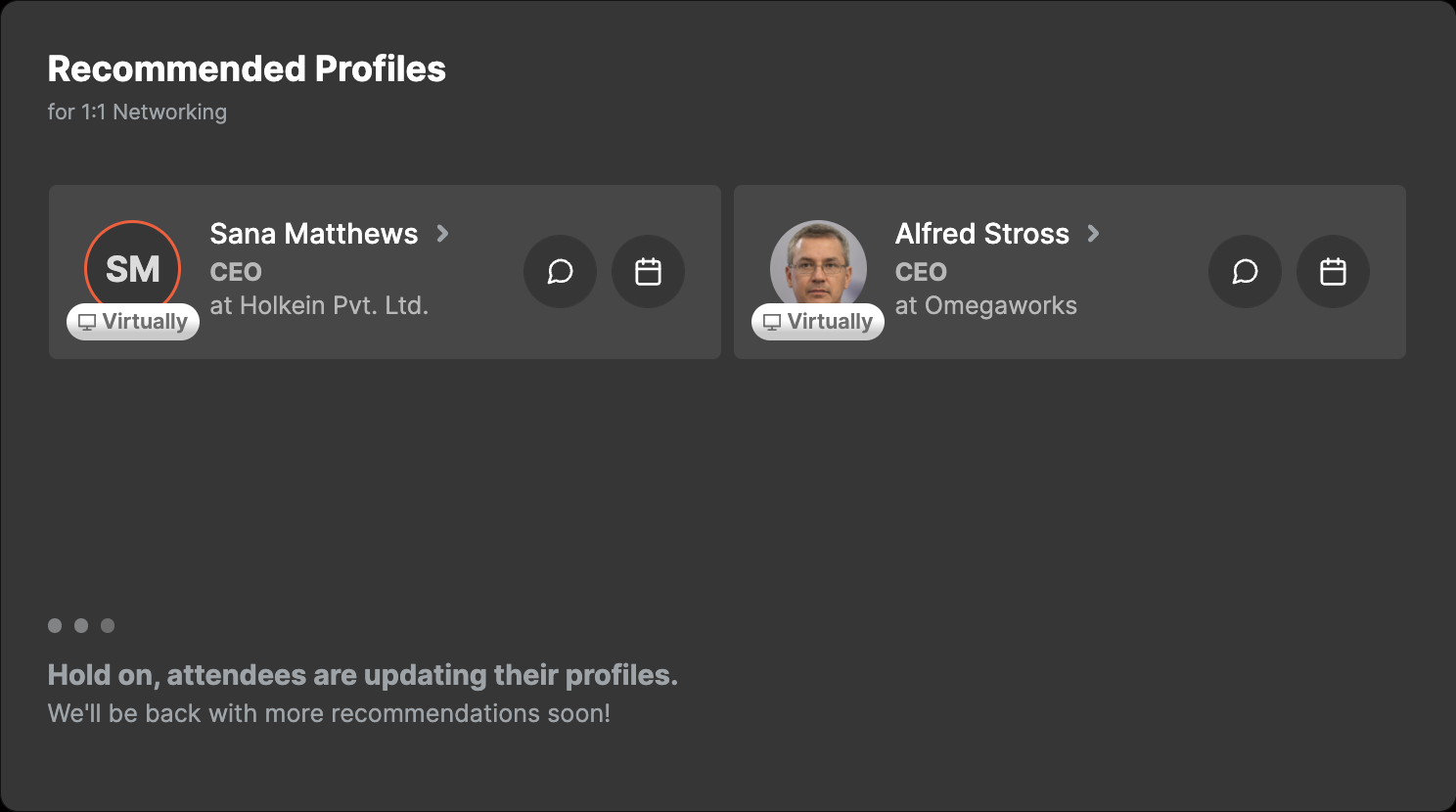Open chat with Sana Matthews
Viewport: 1456px width, 812px height.
click(x=560, y=272)
